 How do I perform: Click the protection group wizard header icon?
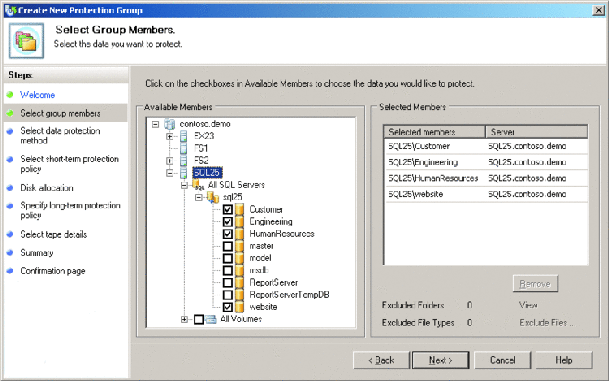tap(26, 41)
